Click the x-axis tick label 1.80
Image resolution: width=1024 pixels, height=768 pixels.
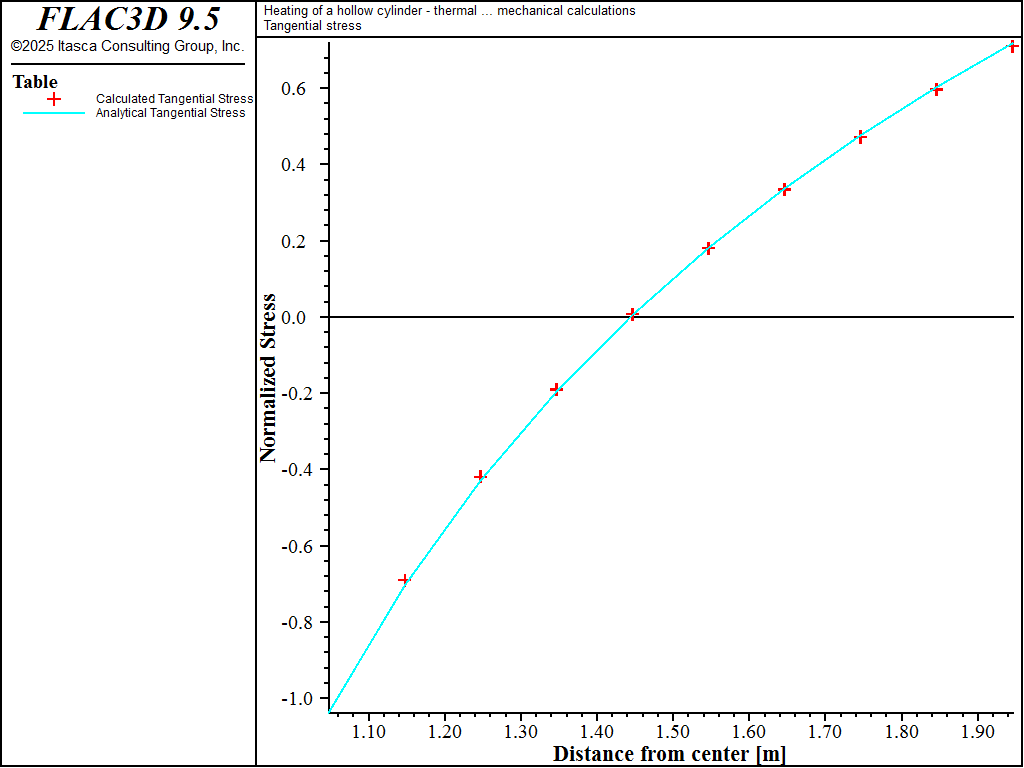click(901, 730)
